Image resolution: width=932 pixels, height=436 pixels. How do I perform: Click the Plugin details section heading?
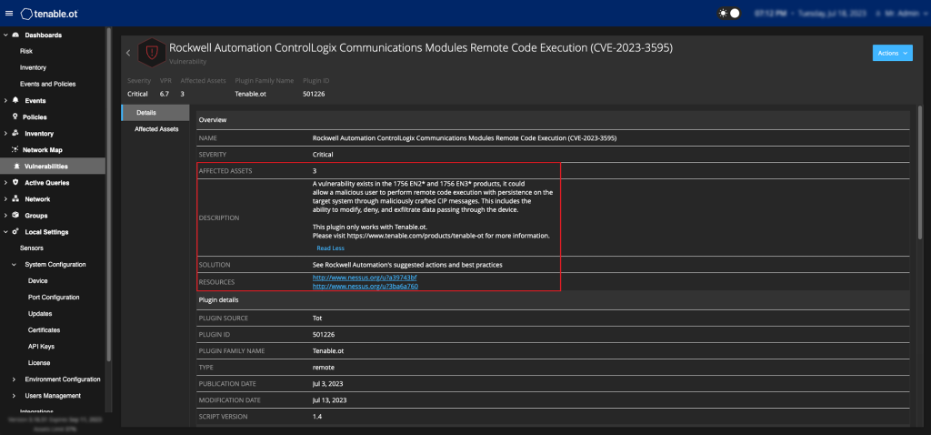pyautogui.click(x=218, y=300)
